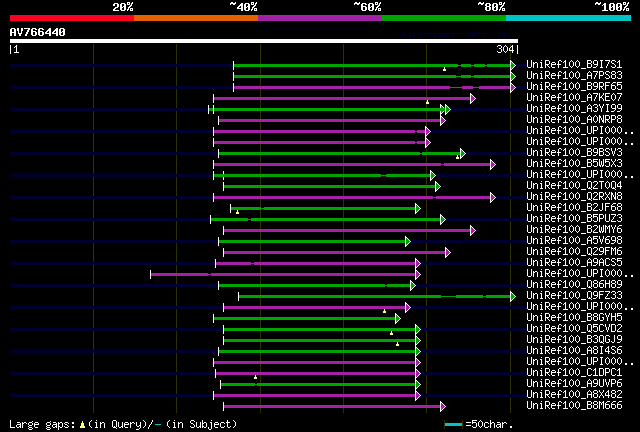Click the arrowhead ending the B5W5X3 alignment
640x432 pixels.
[x=493, y=165]
